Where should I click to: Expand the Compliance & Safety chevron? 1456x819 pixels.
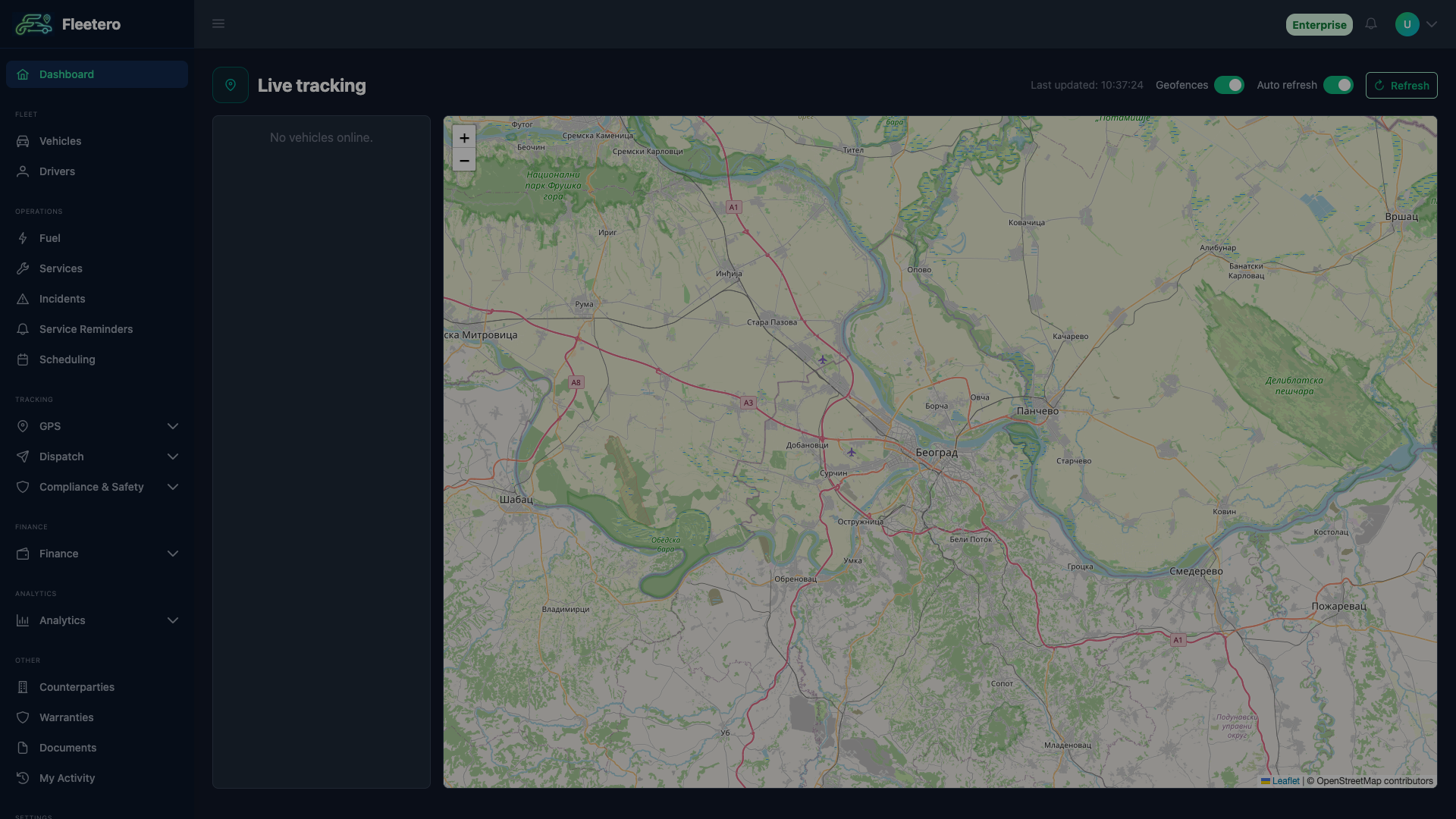click(173, 487)
